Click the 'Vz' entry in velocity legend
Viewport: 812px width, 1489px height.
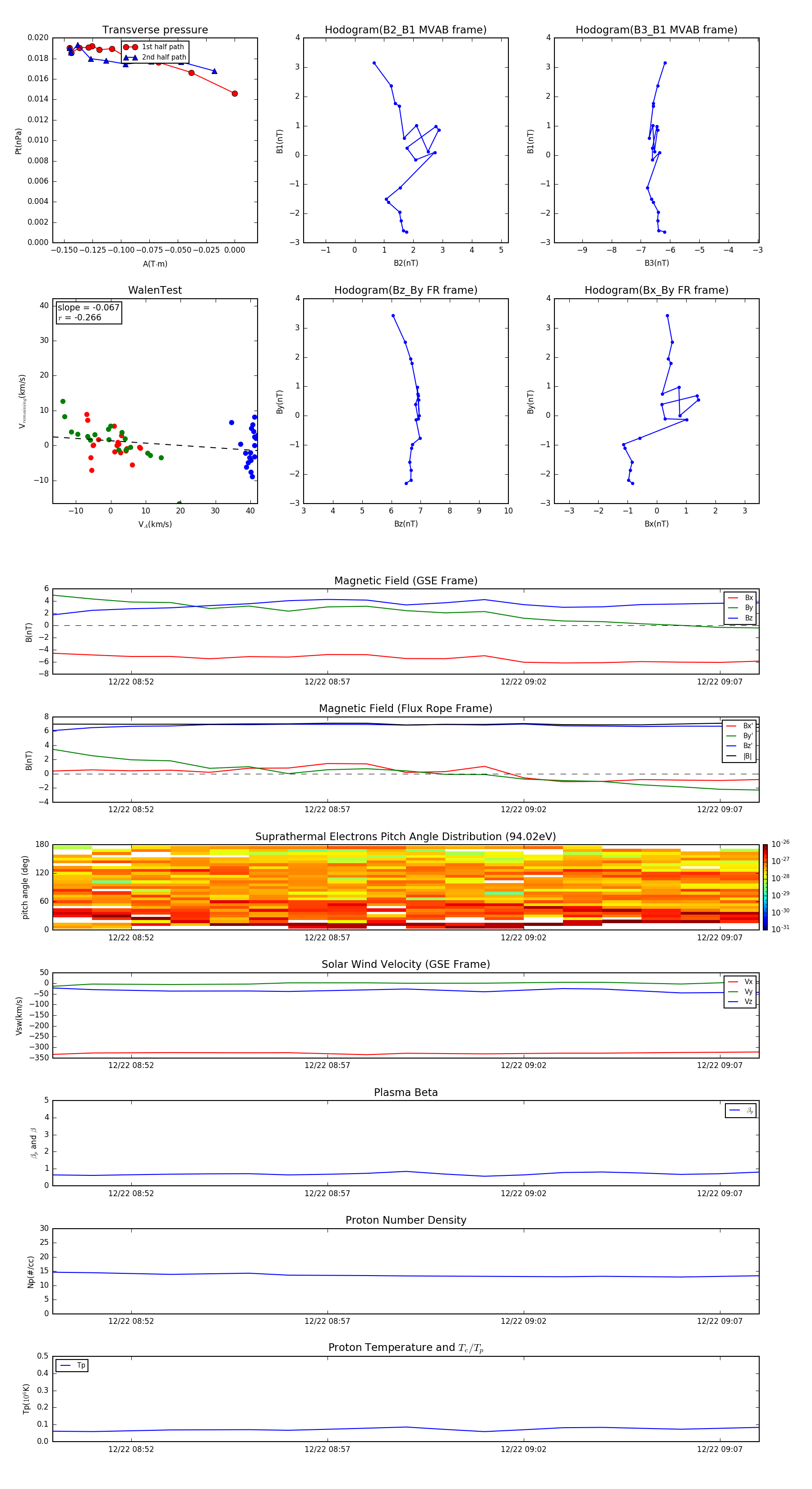click(x=741, y=1002)
